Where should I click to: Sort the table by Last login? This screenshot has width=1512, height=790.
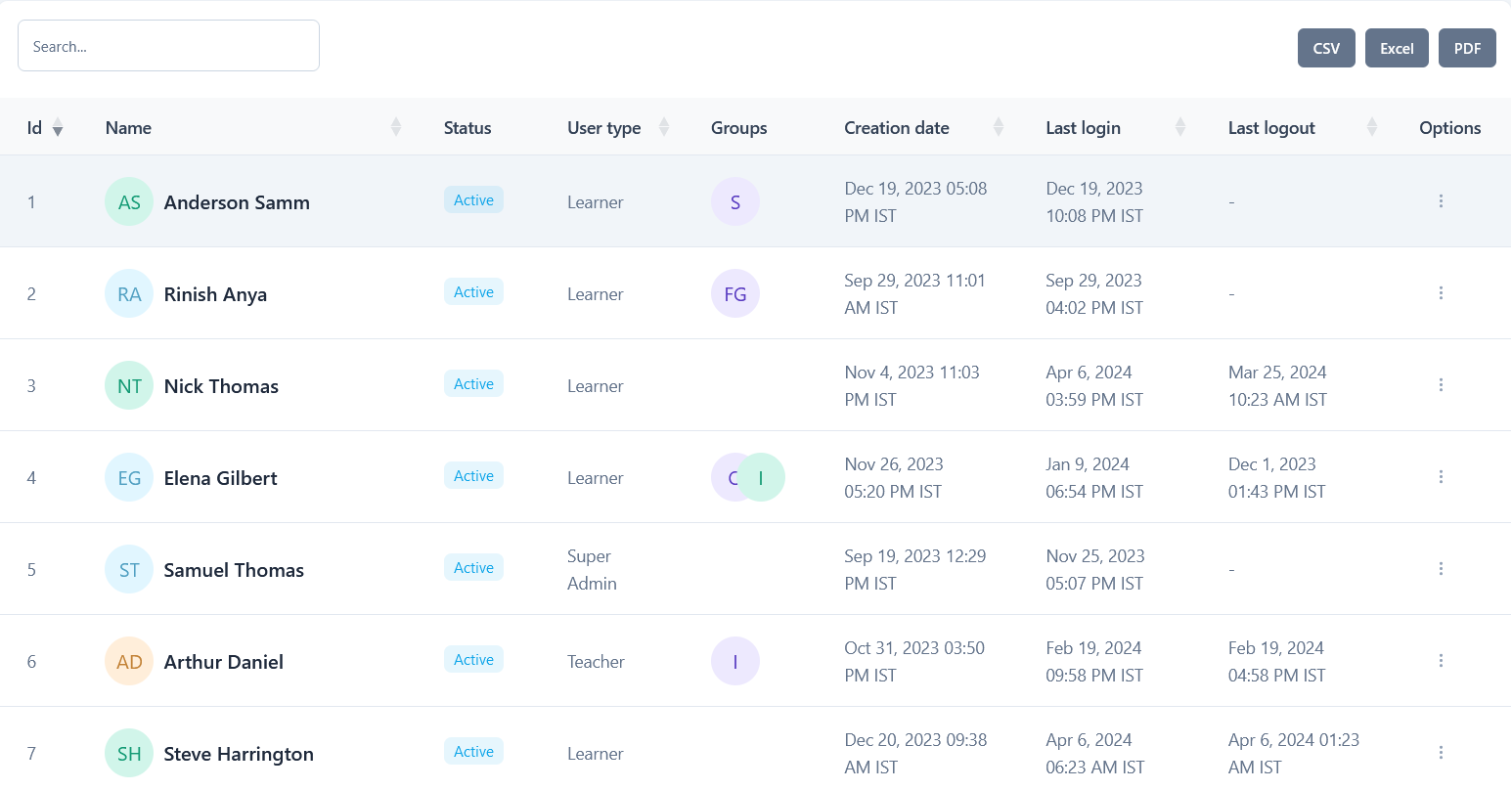(x=1181, y=127)
